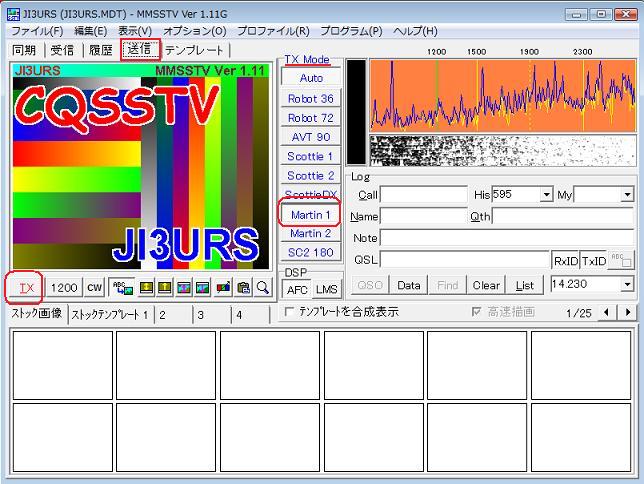The height and width of the screenshot is (484, 644).
Task: Click the TX transmit button
Action: (x=26, y=288)
